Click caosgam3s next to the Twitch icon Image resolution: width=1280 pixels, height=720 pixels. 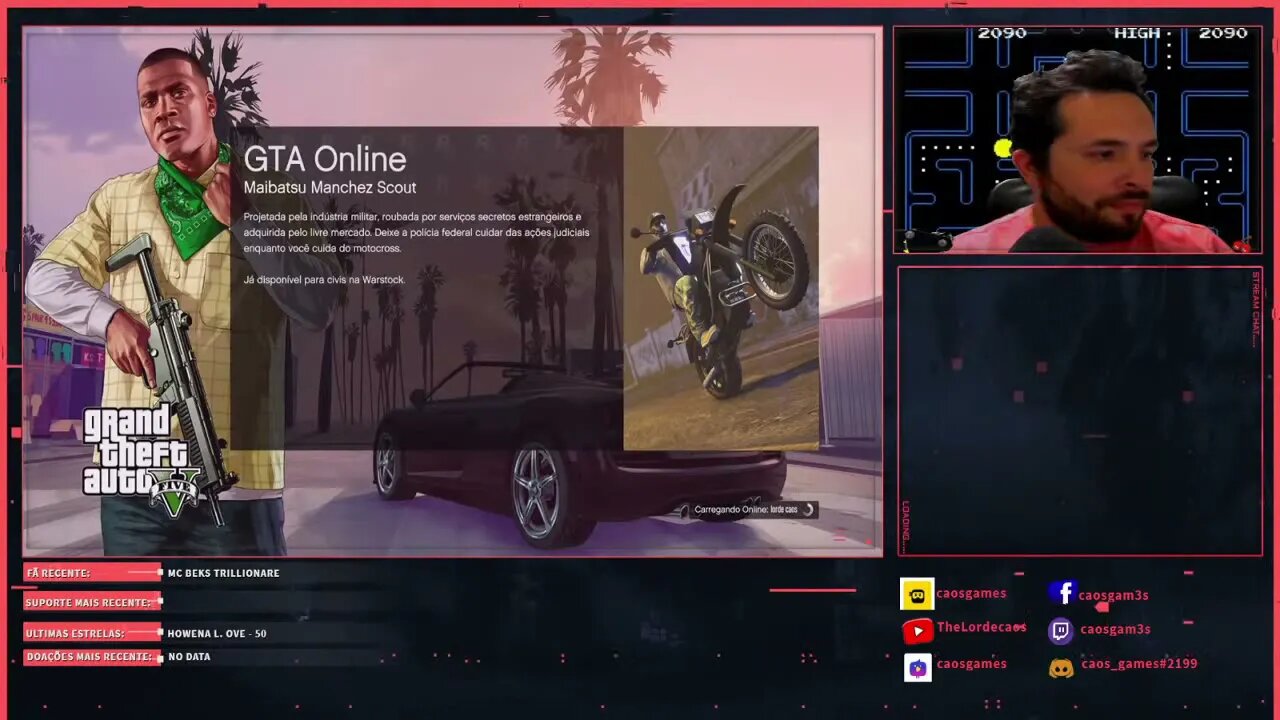(x=1115, y=629)
